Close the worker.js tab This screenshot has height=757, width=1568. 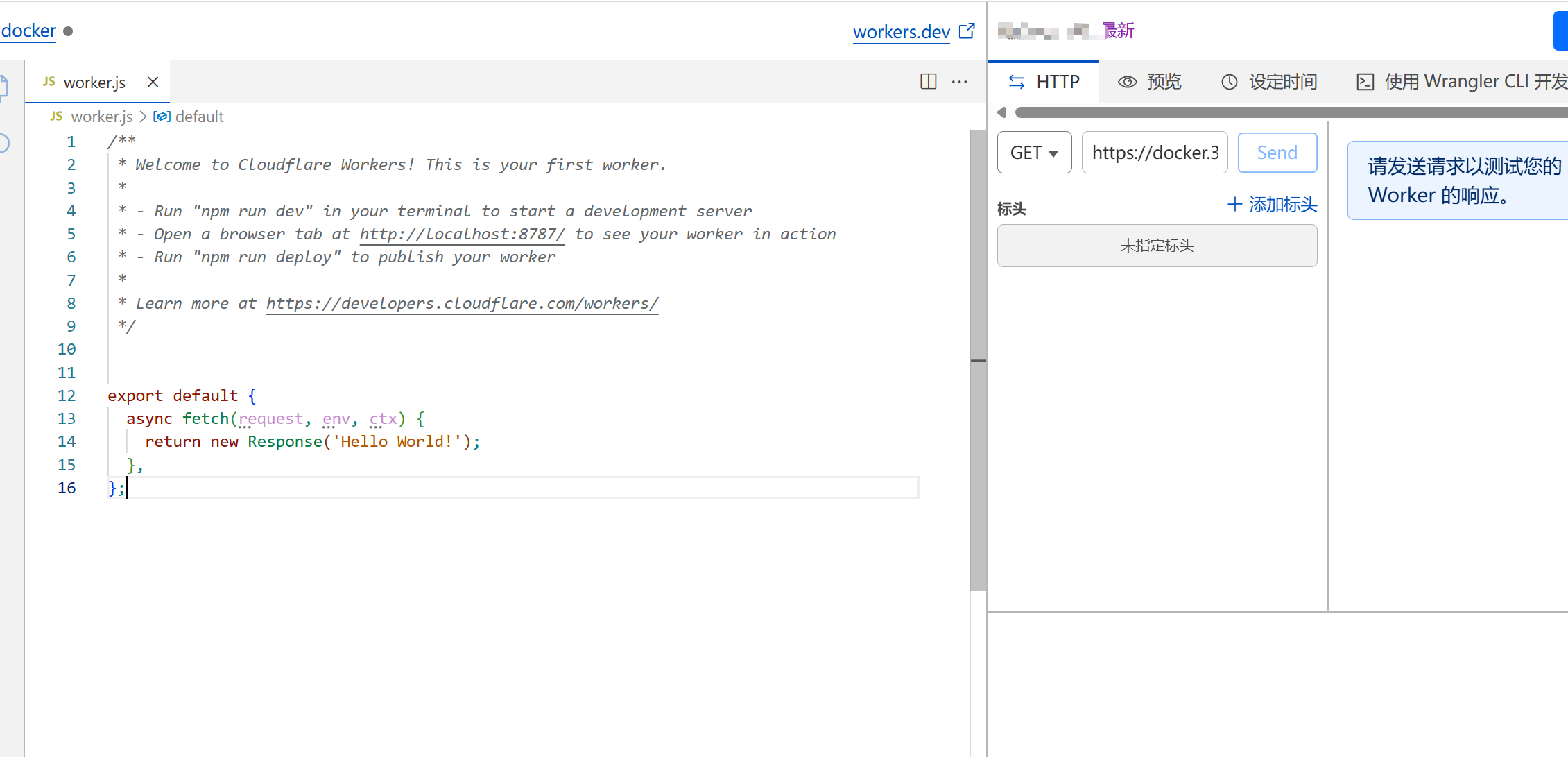[153, 82]
